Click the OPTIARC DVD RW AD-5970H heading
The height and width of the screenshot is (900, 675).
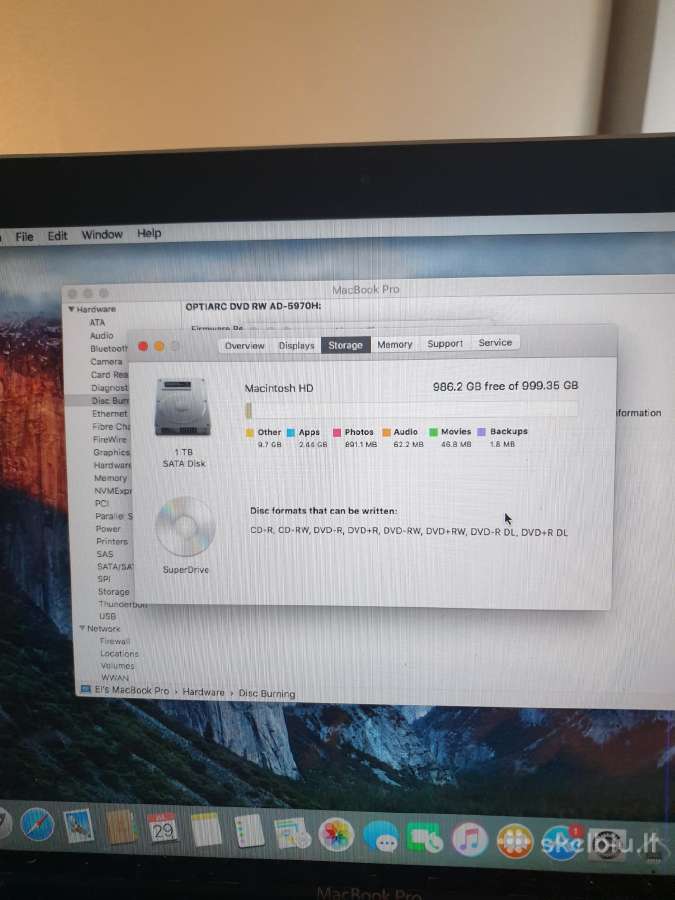coord(253,307)
